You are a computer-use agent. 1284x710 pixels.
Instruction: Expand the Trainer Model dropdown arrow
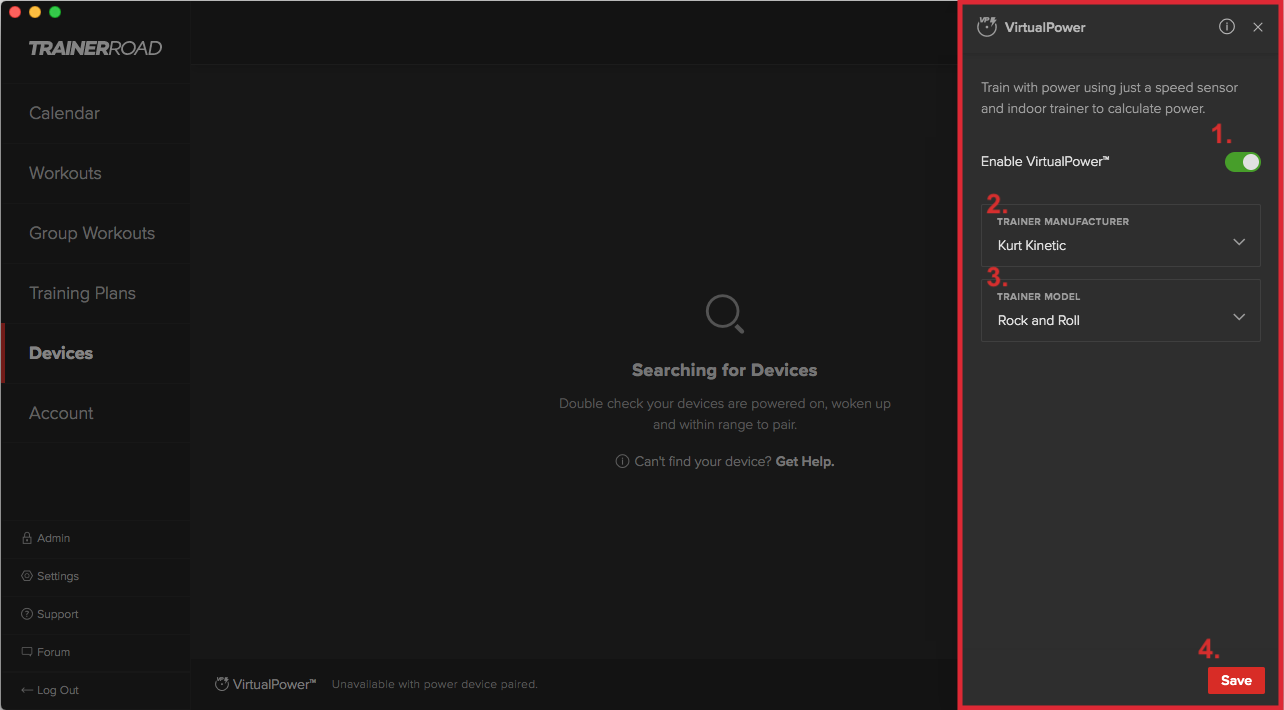(x=1239, y=317)
